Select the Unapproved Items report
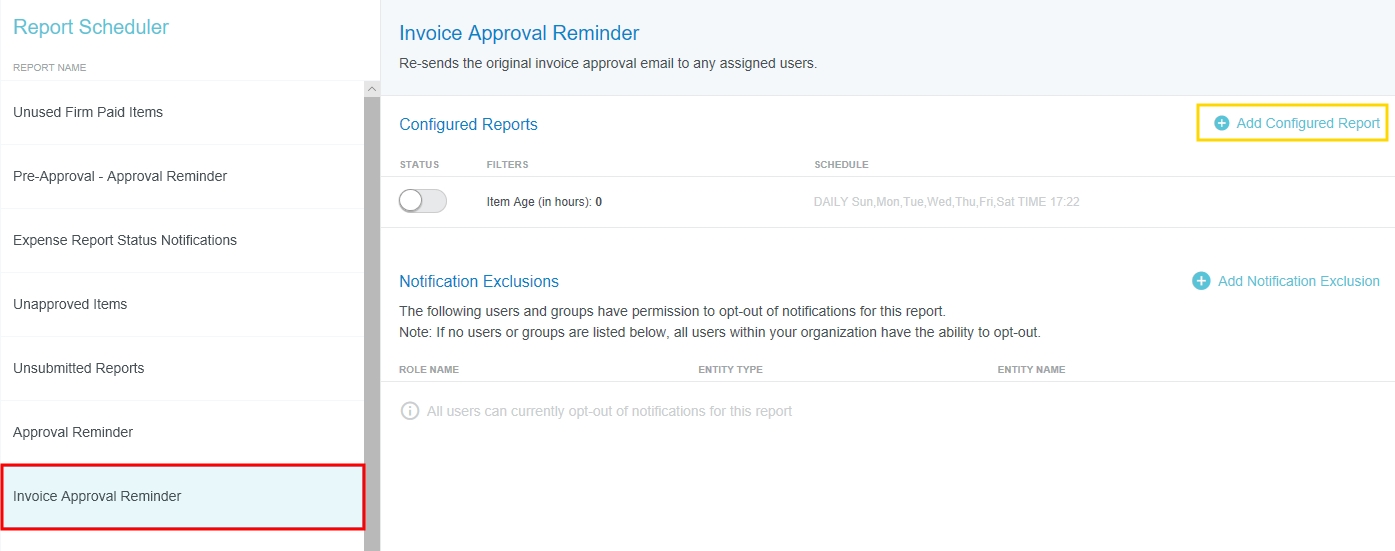This screenshot has width=1395, height=551. pos(70,304)
